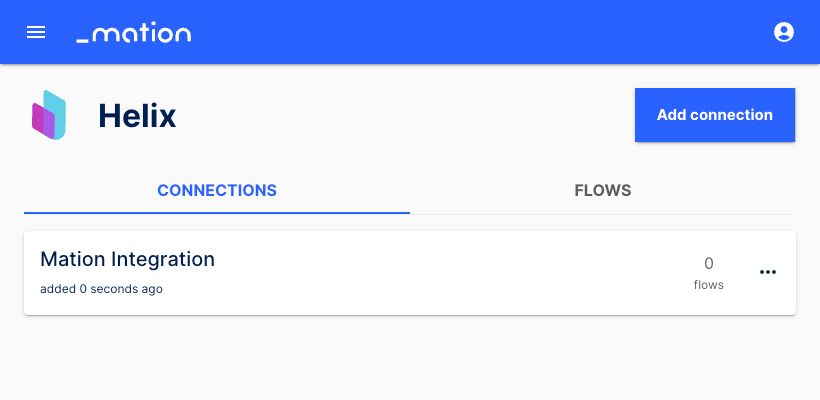Click the 0 flows count number
This screenshot has height=400, width=820.
point(709,264)
